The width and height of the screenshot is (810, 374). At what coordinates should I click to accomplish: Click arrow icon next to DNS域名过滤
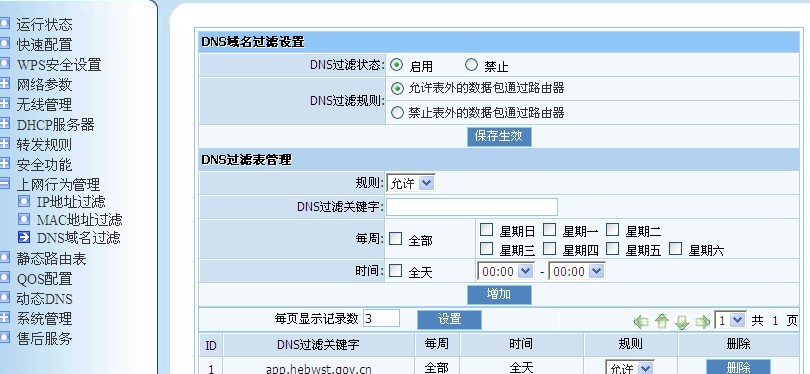click(24, 237)
